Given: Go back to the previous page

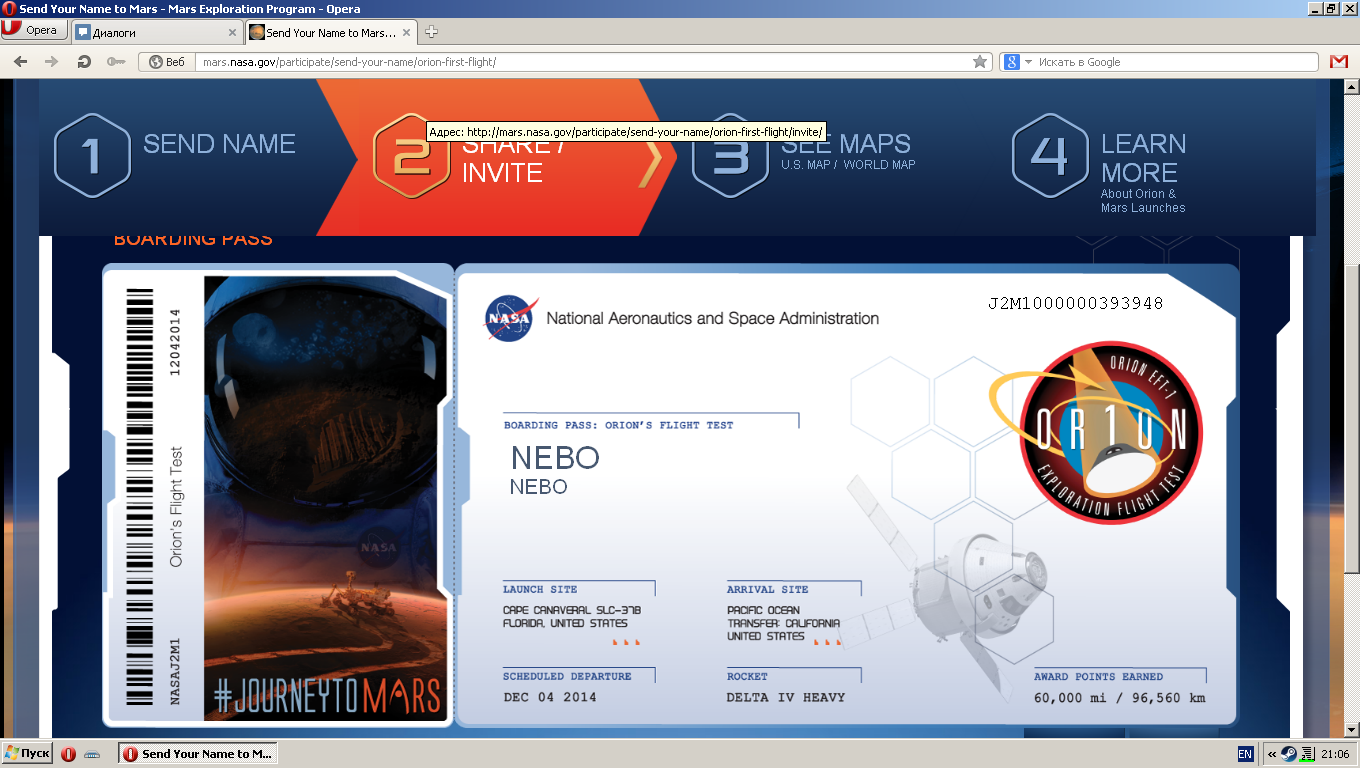Looking at the screenshot, I should (x=21, y=62).
